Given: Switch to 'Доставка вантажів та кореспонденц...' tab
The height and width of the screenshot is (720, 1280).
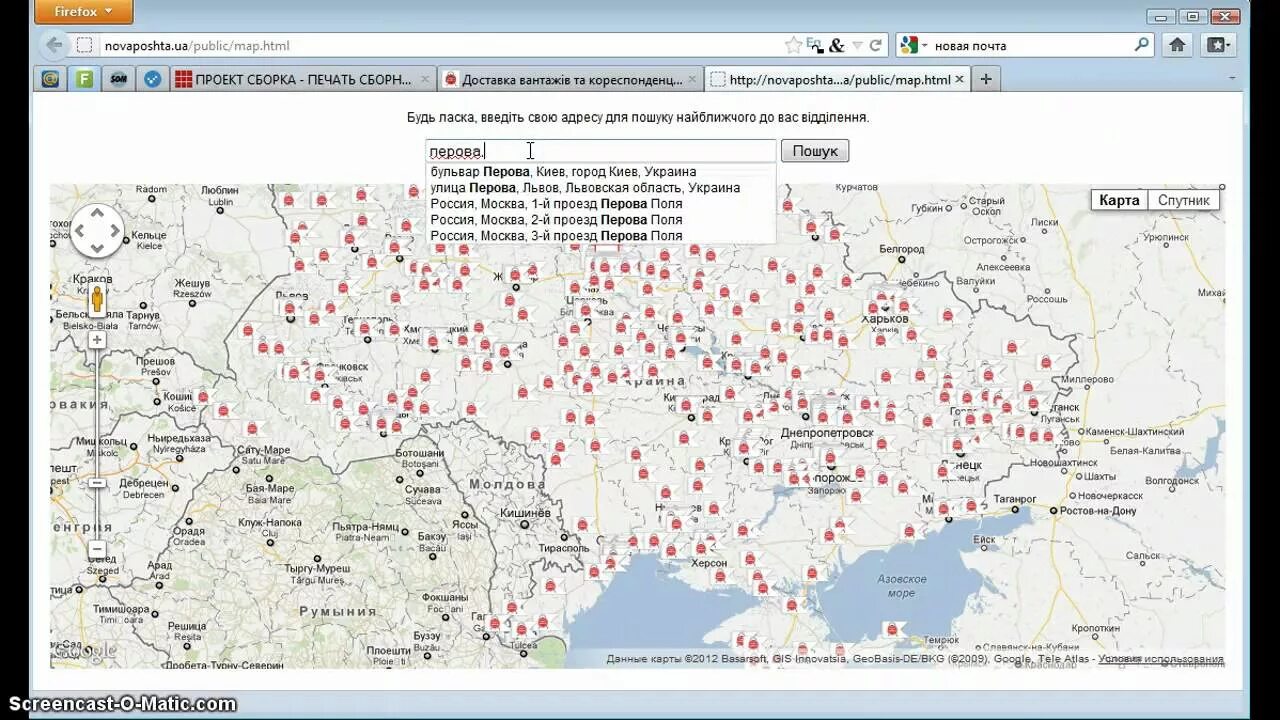Looking at the screenshot, I should tap(570, 79).
